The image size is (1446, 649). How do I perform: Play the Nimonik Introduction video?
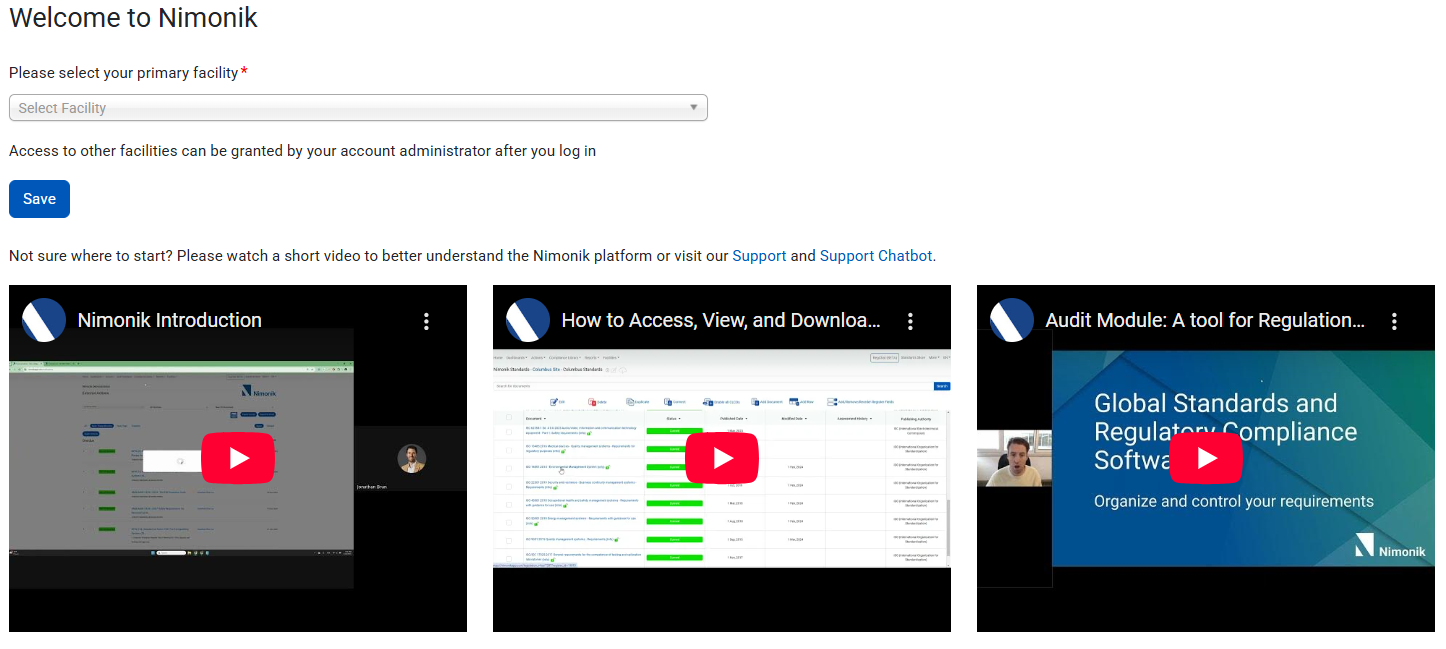pos(238,458)
